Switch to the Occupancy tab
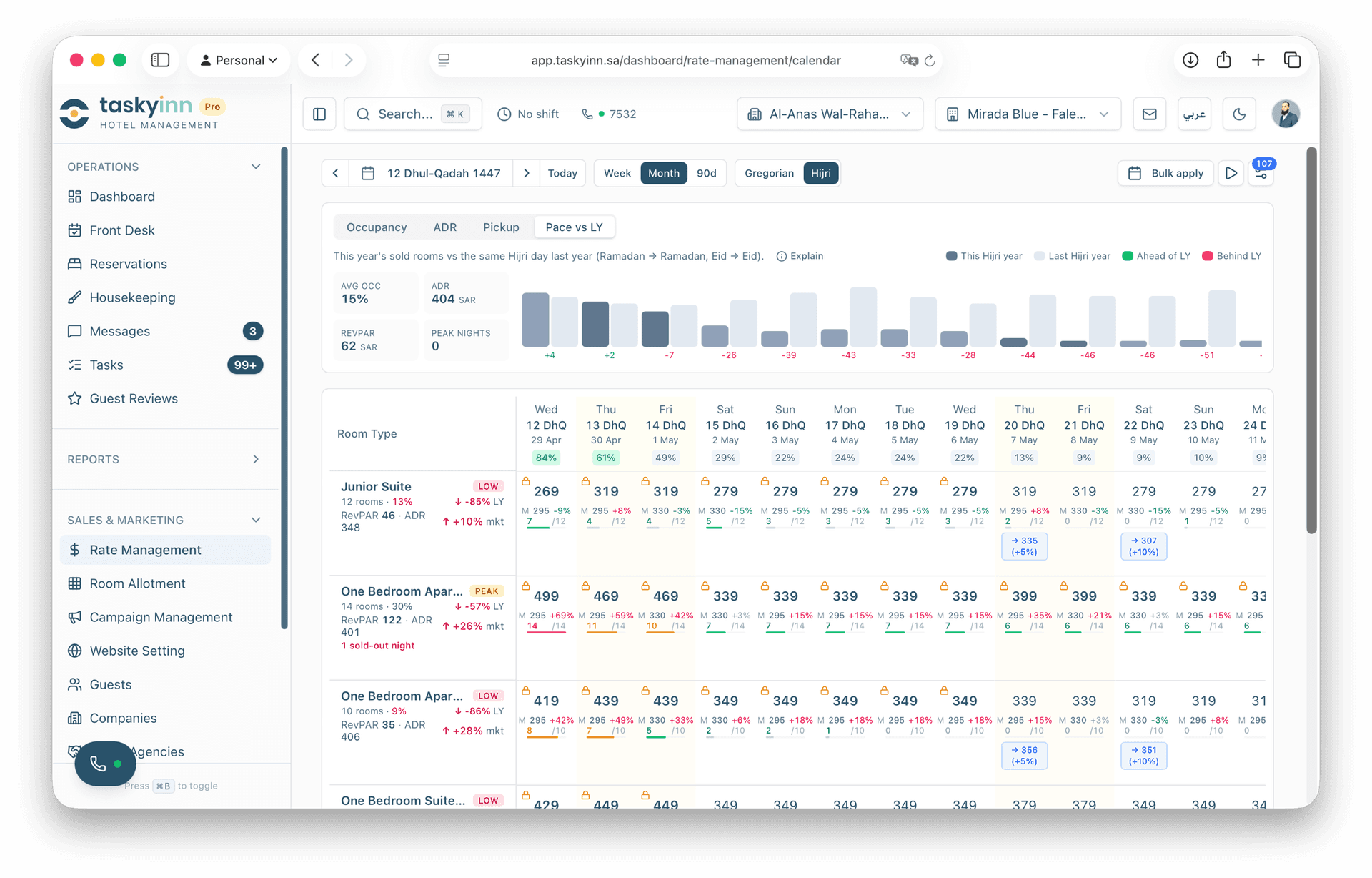 tap(377, 227)
